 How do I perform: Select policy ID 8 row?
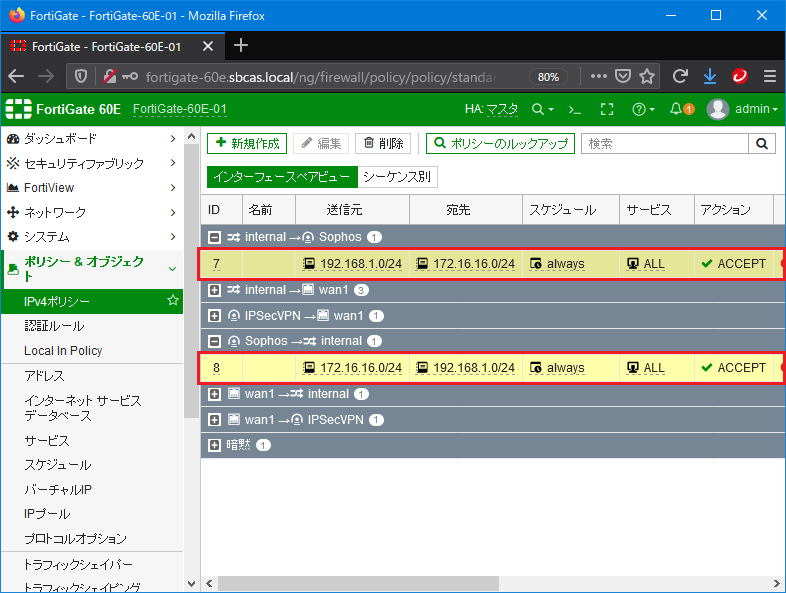pyautogui.click(x=492, y=368)
